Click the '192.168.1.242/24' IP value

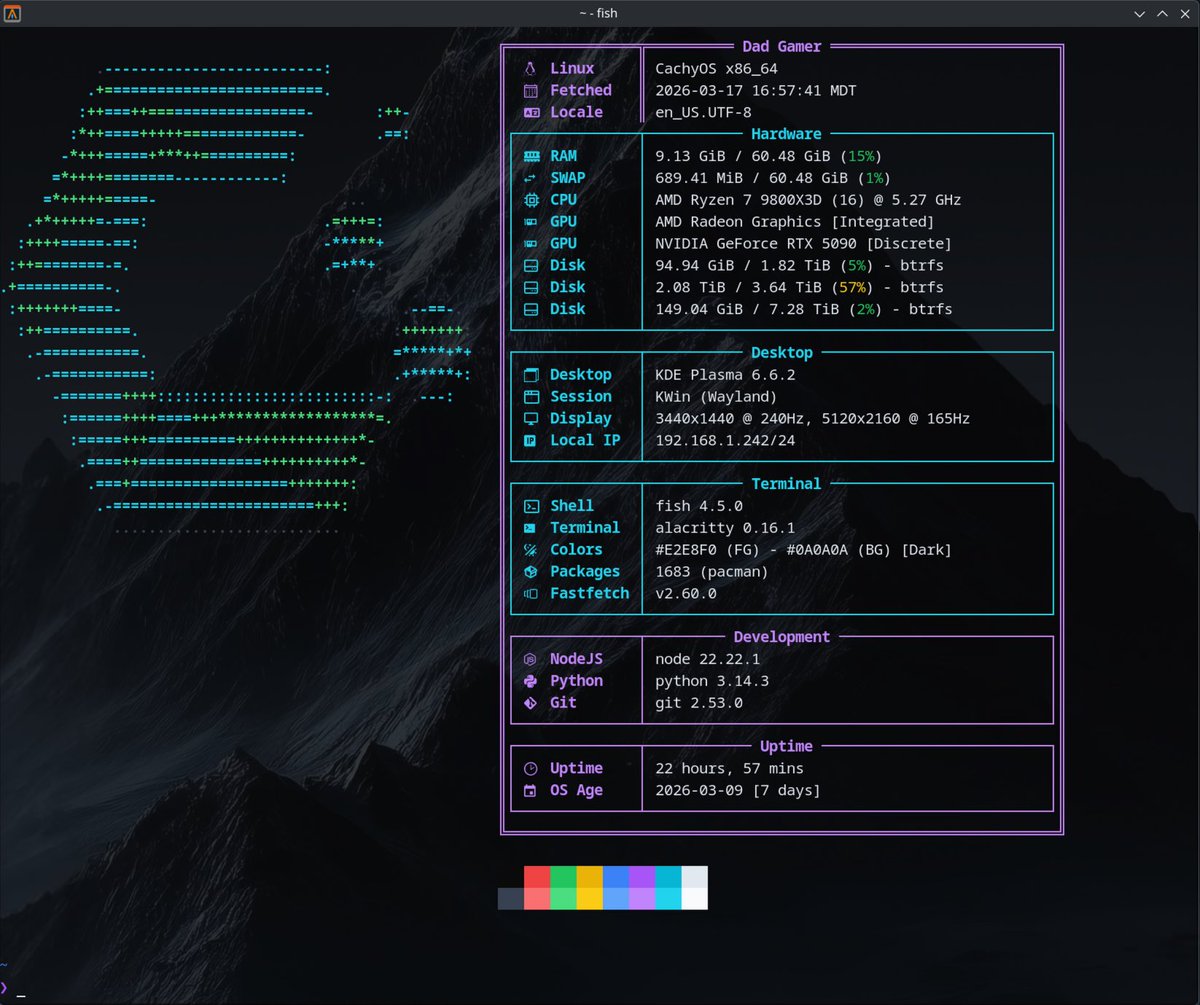click(x=725, y=441)
